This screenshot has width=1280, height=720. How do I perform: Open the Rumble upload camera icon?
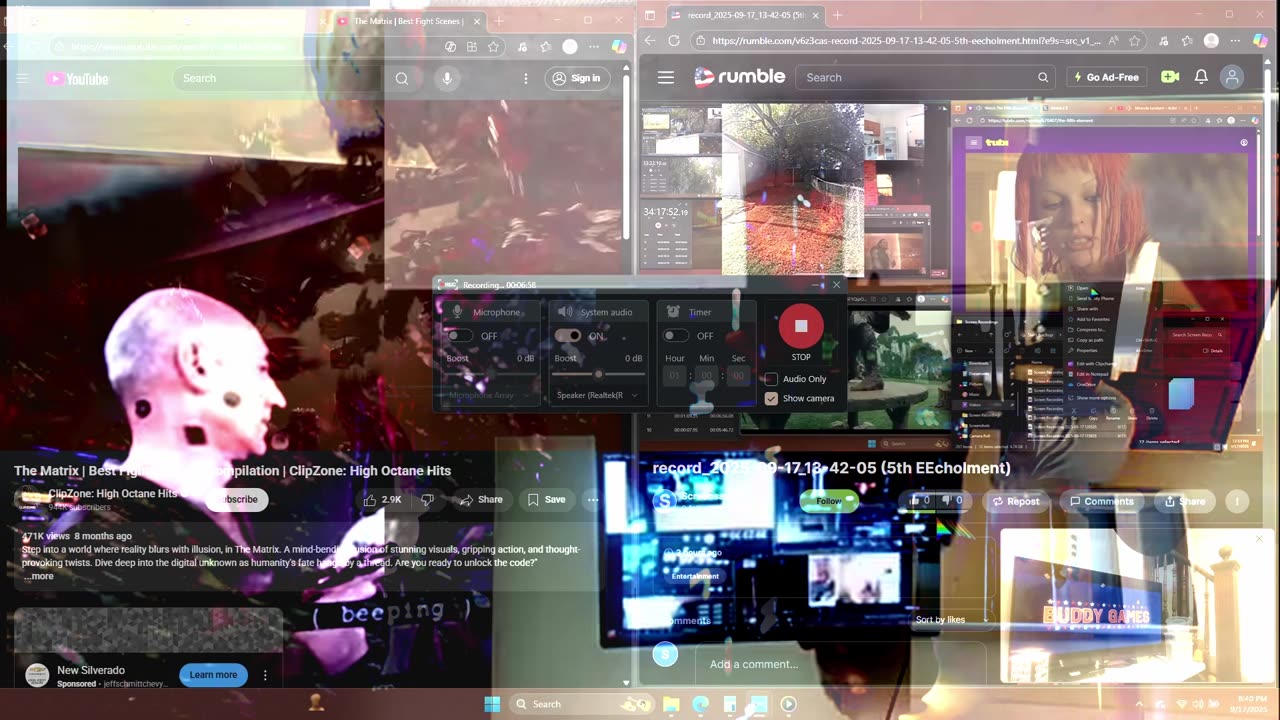coord(1170,77)
